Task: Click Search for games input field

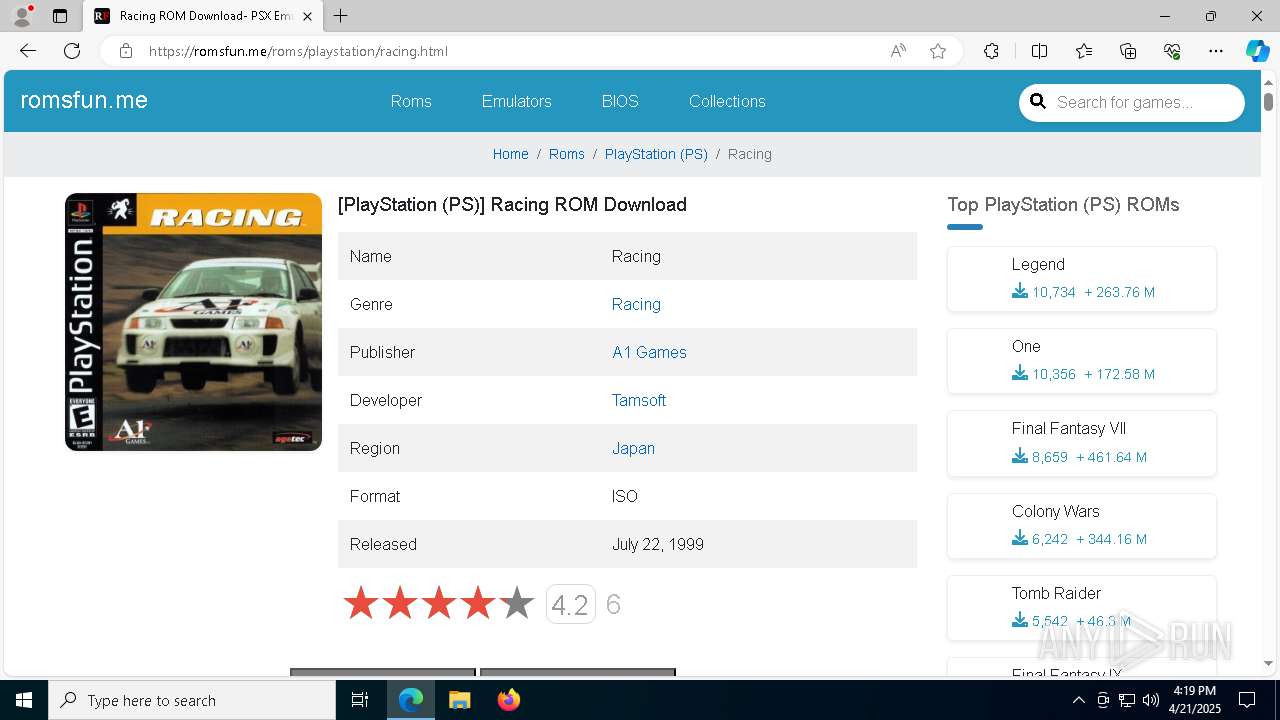Action: (x=1144, y=102)
